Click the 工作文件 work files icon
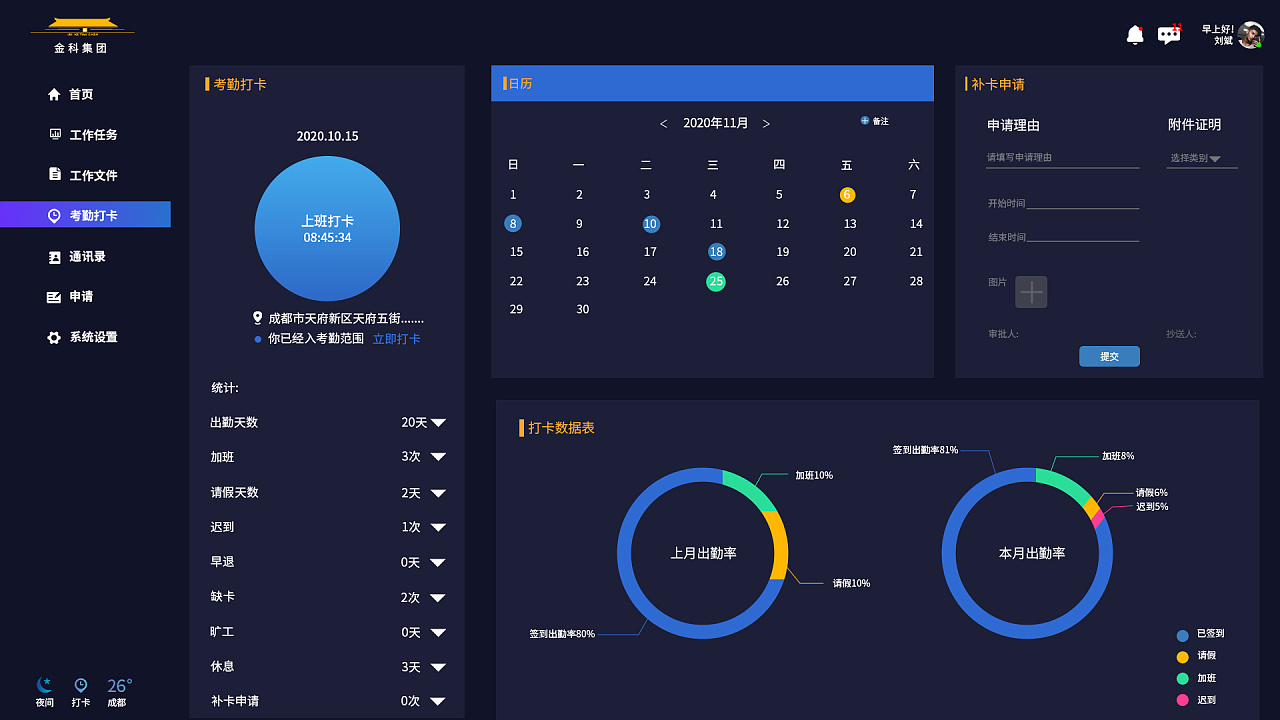 (x=55, y=174)
